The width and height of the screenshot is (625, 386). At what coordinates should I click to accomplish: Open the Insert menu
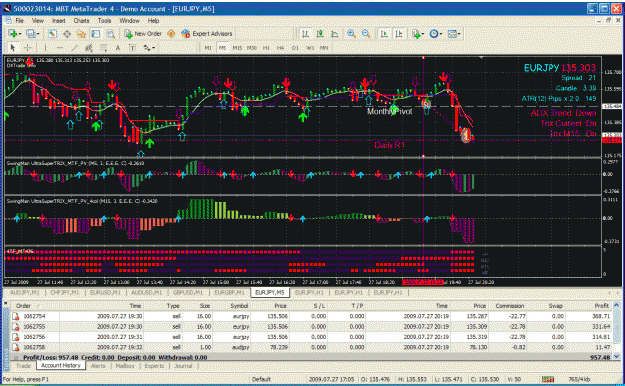tap(59, 20)
